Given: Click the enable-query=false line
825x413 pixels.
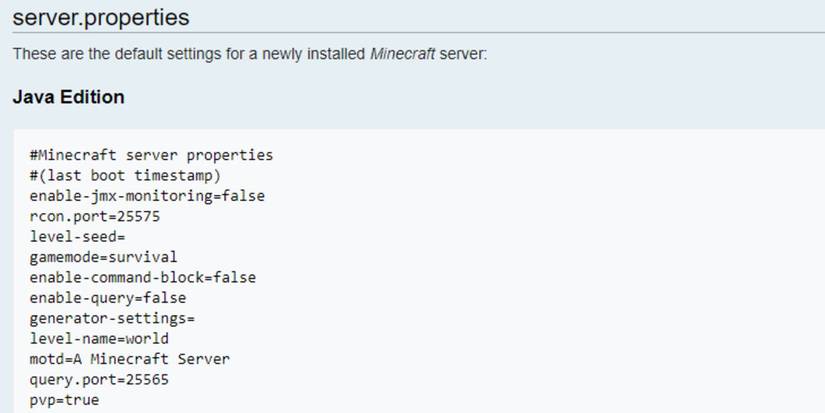Looking at the screenshot, I should click(x=107, y=298).
